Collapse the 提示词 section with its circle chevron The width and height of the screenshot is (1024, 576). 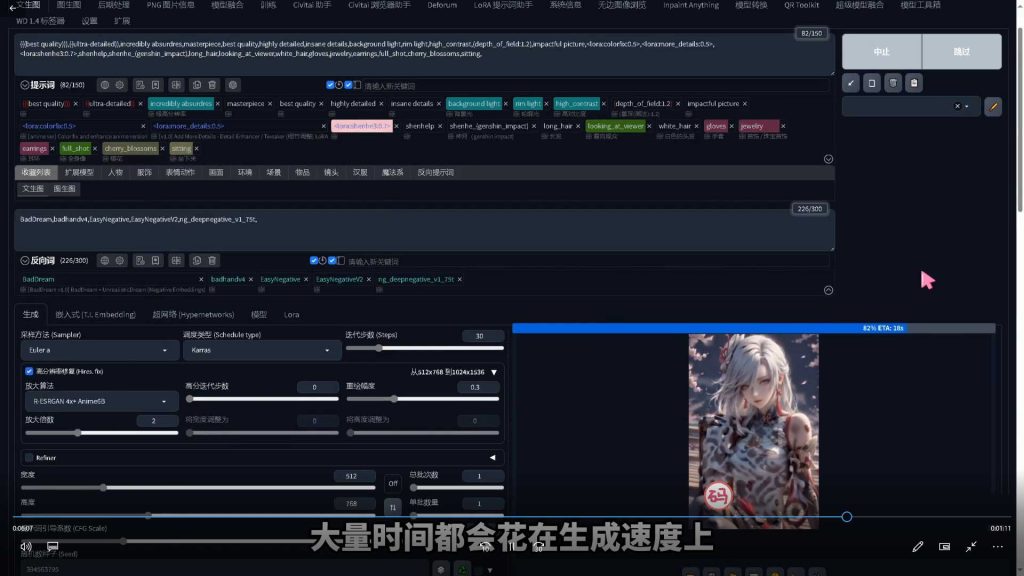pyautogui.click(x=25, y=85)
